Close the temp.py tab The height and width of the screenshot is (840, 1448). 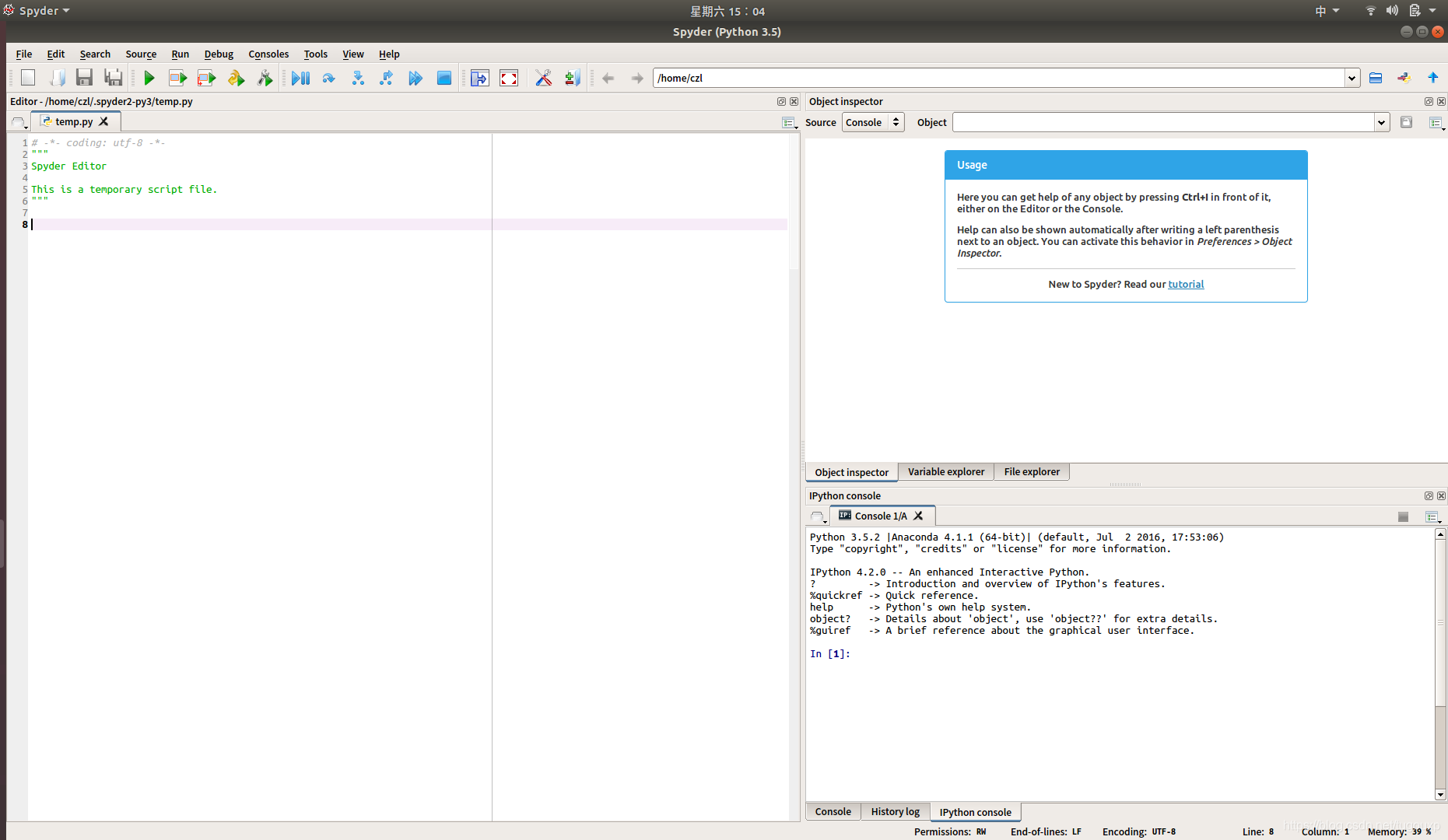103,121
